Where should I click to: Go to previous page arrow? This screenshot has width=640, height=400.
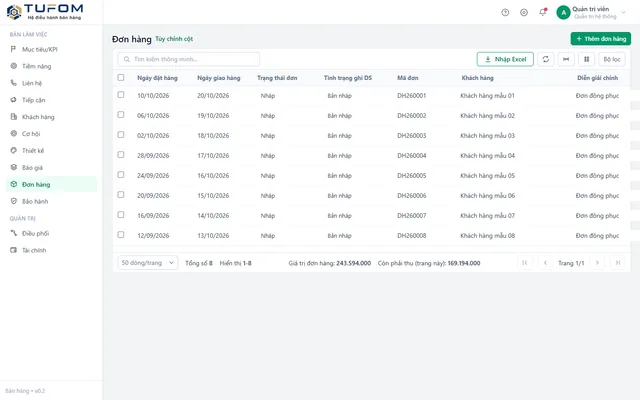tap(545, 263)
